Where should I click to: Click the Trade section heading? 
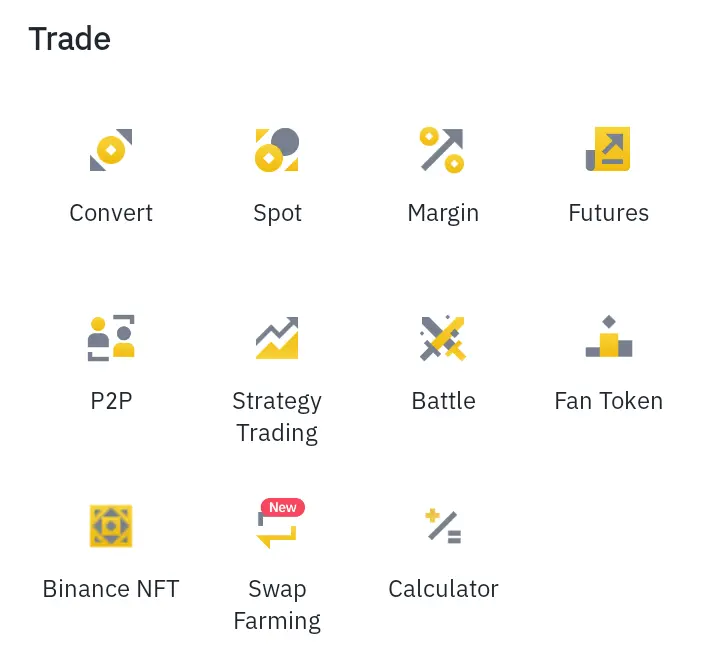tap(69, 39)
